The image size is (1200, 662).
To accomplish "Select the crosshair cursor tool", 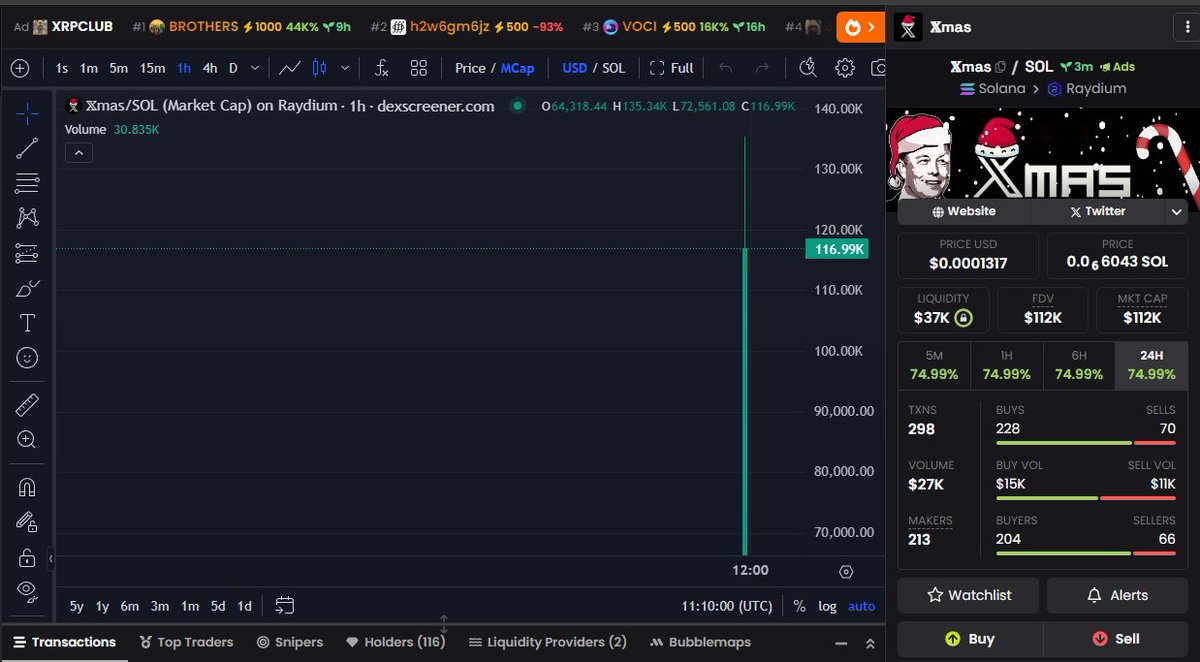I will [x=27, y=113].
